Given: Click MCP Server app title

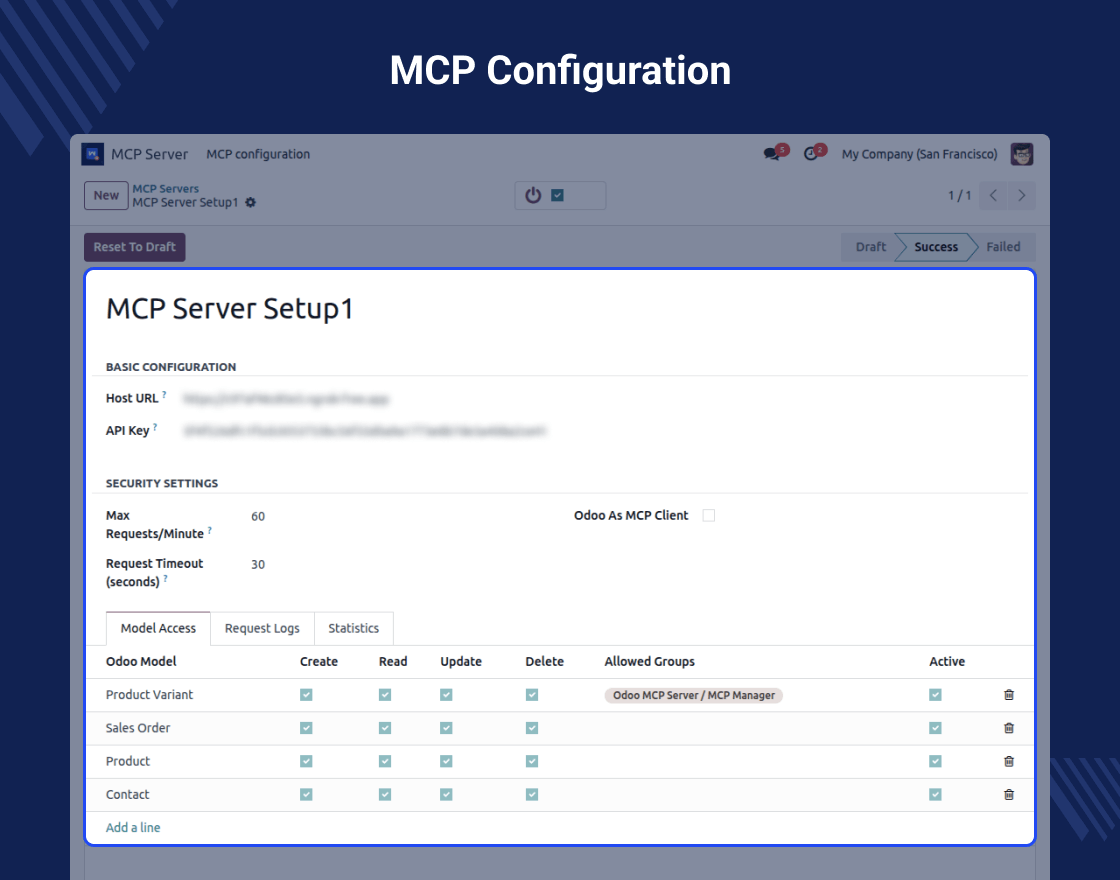Looking at the screenshot, I should click(149, 154).
